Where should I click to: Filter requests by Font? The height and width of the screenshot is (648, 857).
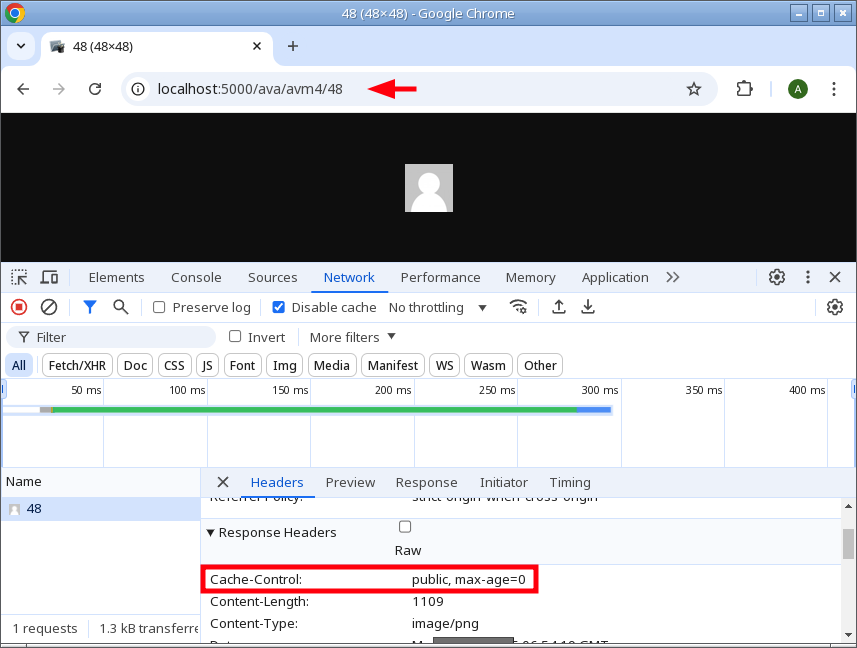(x=243, y=366)
